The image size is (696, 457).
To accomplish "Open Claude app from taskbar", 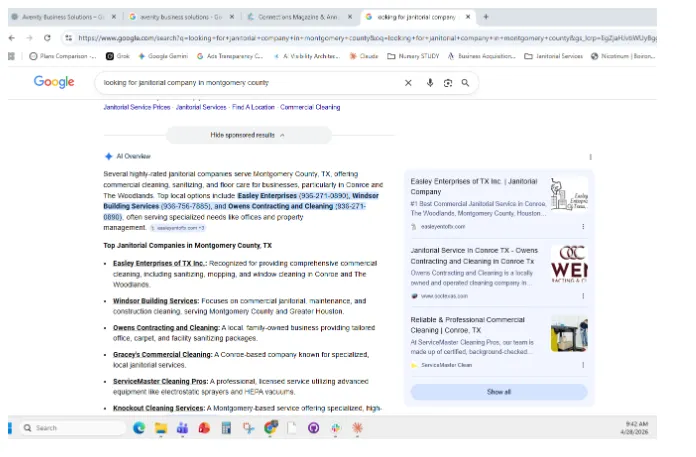I will coord(357,428).
